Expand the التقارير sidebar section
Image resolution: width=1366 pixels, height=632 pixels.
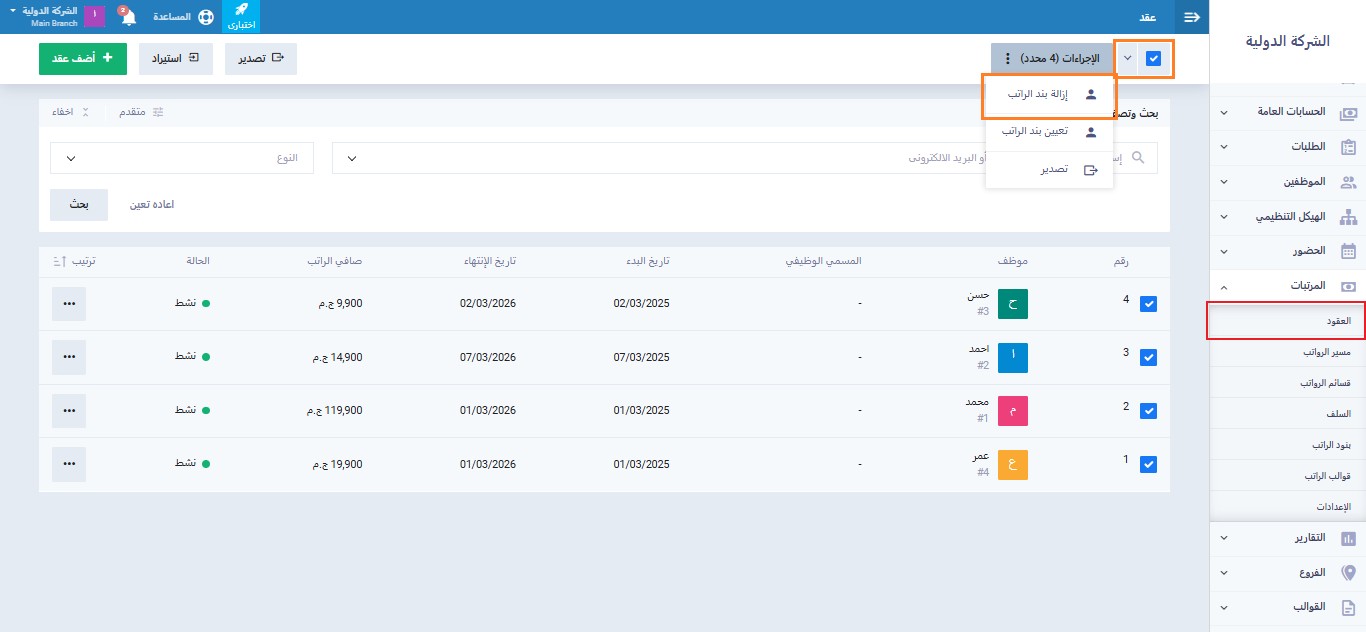point(1224,539)
